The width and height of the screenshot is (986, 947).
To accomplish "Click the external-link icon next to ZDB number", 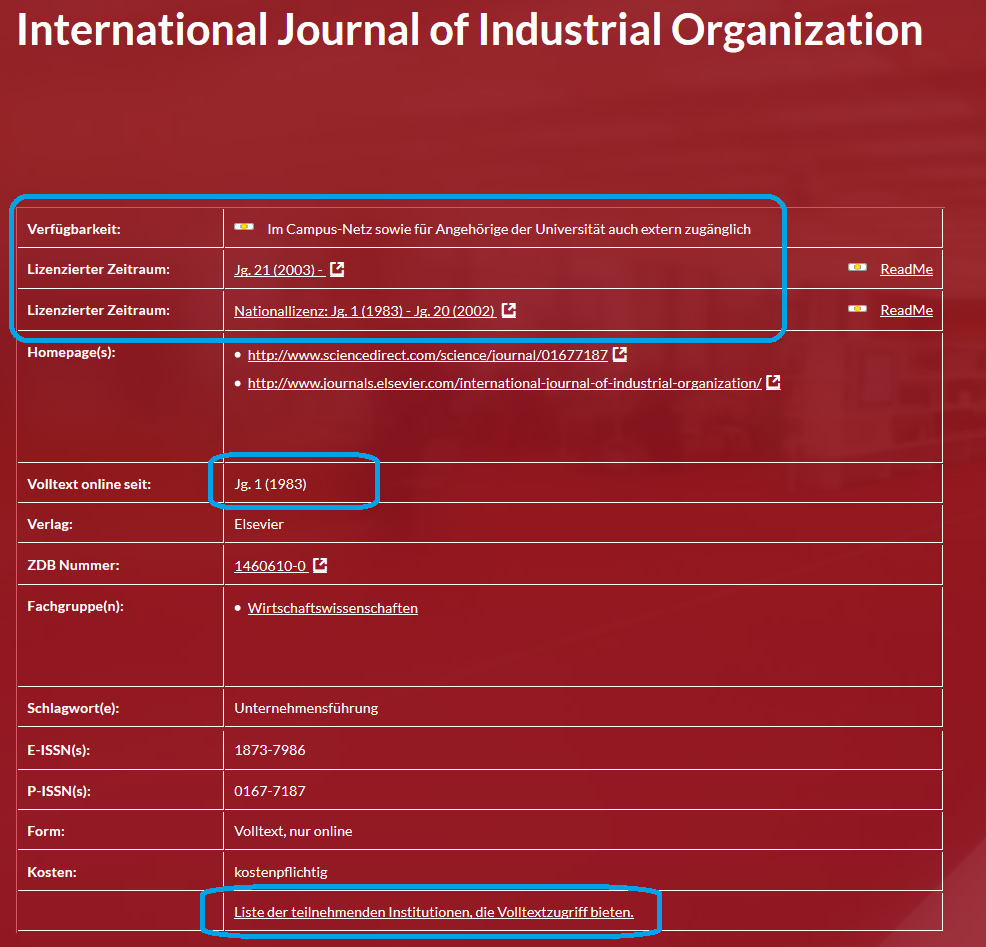I will [x=320, y=565].
